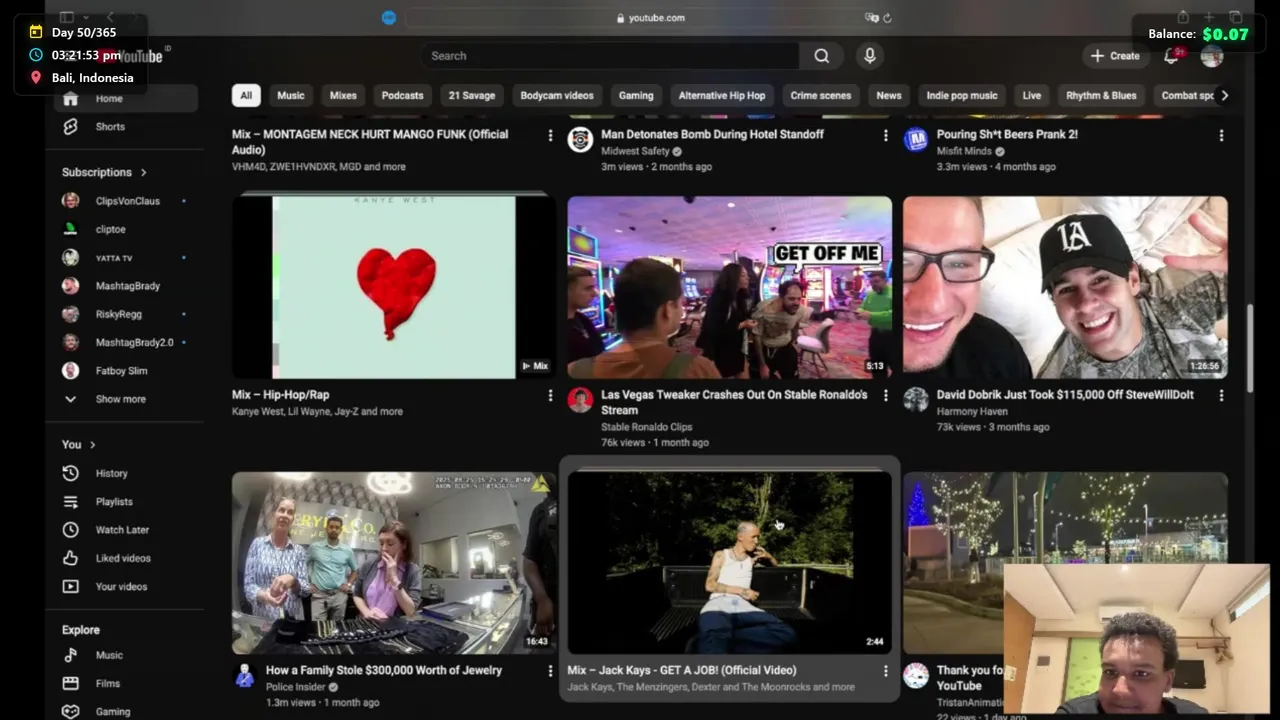The height and width of the screenshot is (720, 1280).
Task: Open YATTA TV subscription
Action: 126,258
